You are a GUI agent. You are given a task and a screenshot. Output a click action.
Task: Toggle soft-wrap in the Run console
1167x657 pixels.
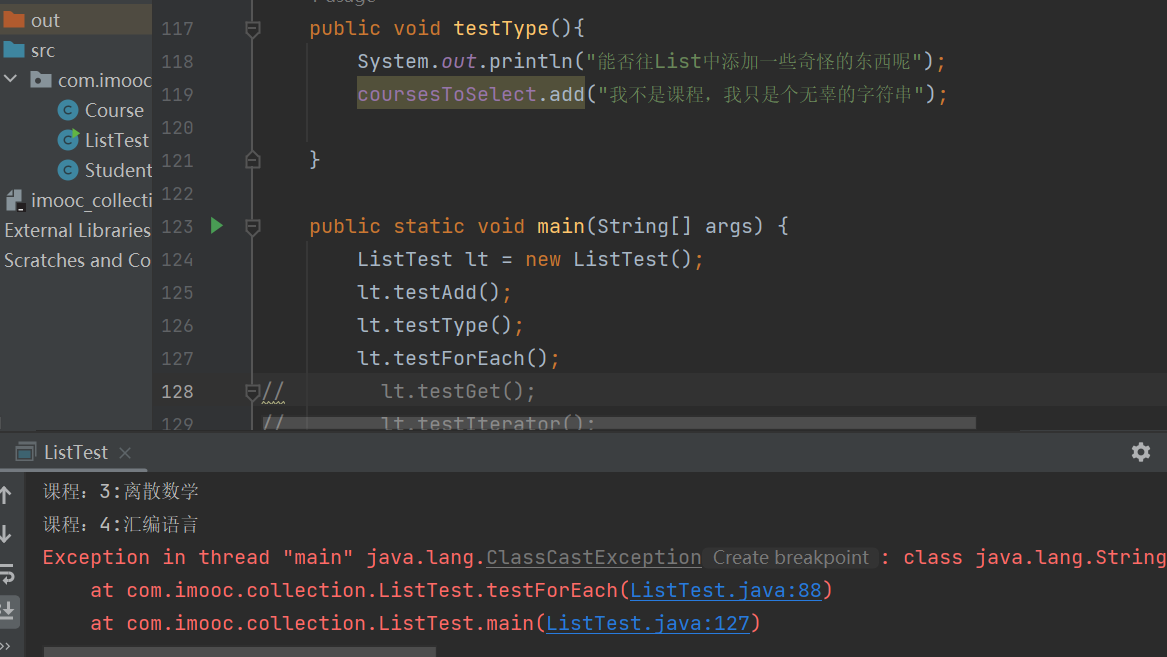click(7, 573)
